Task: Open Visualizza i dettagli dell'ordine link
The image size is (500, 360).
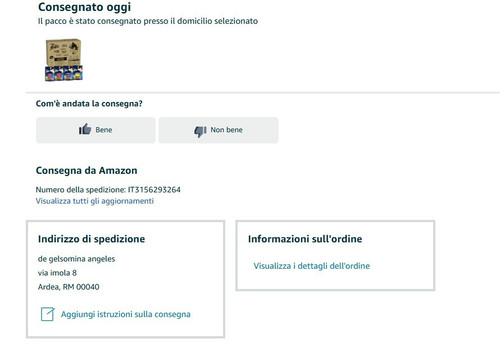Action: coord(312,266)
